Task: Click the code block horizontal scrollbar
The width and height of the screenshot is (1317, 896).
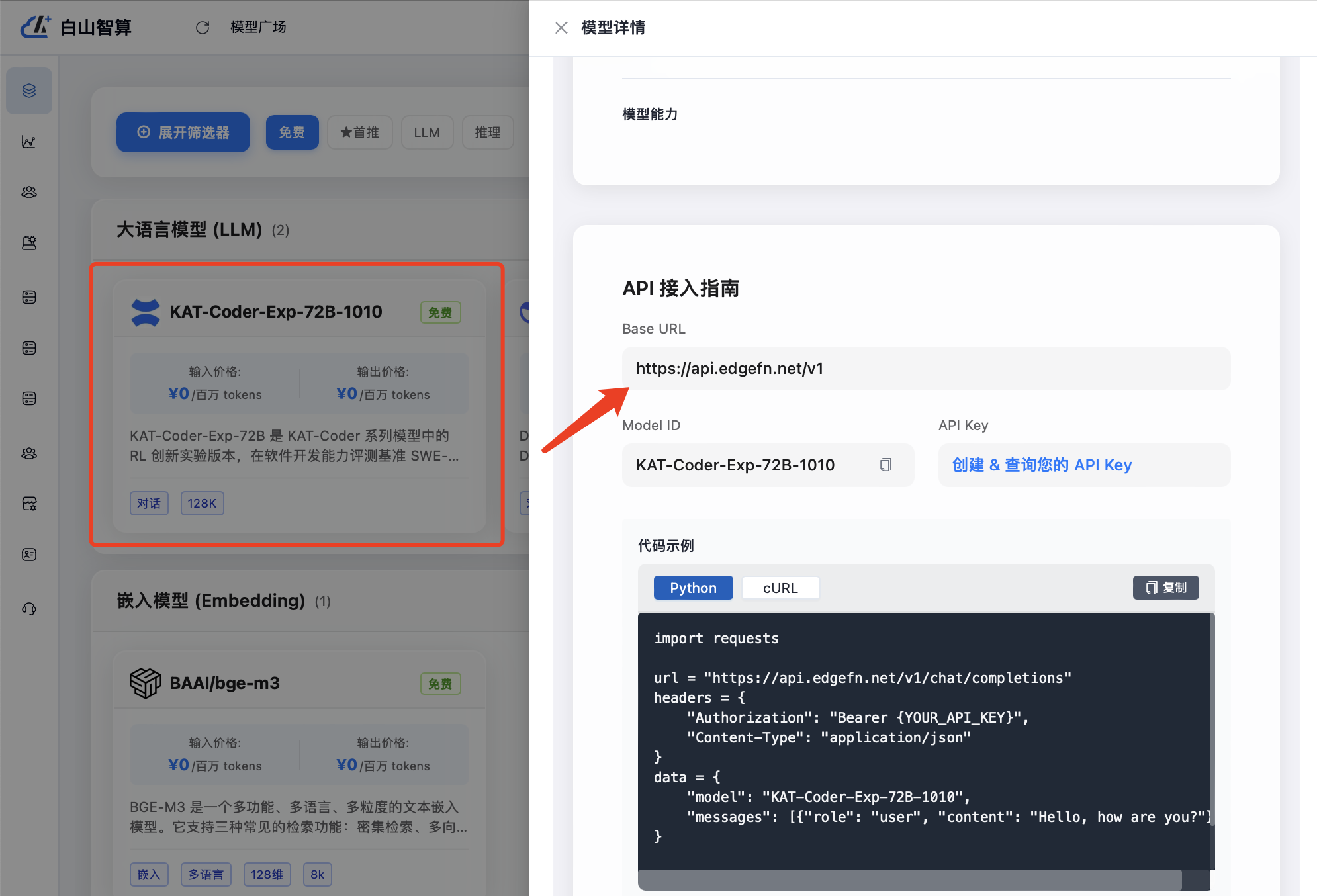Action: (x=909, y=880)
